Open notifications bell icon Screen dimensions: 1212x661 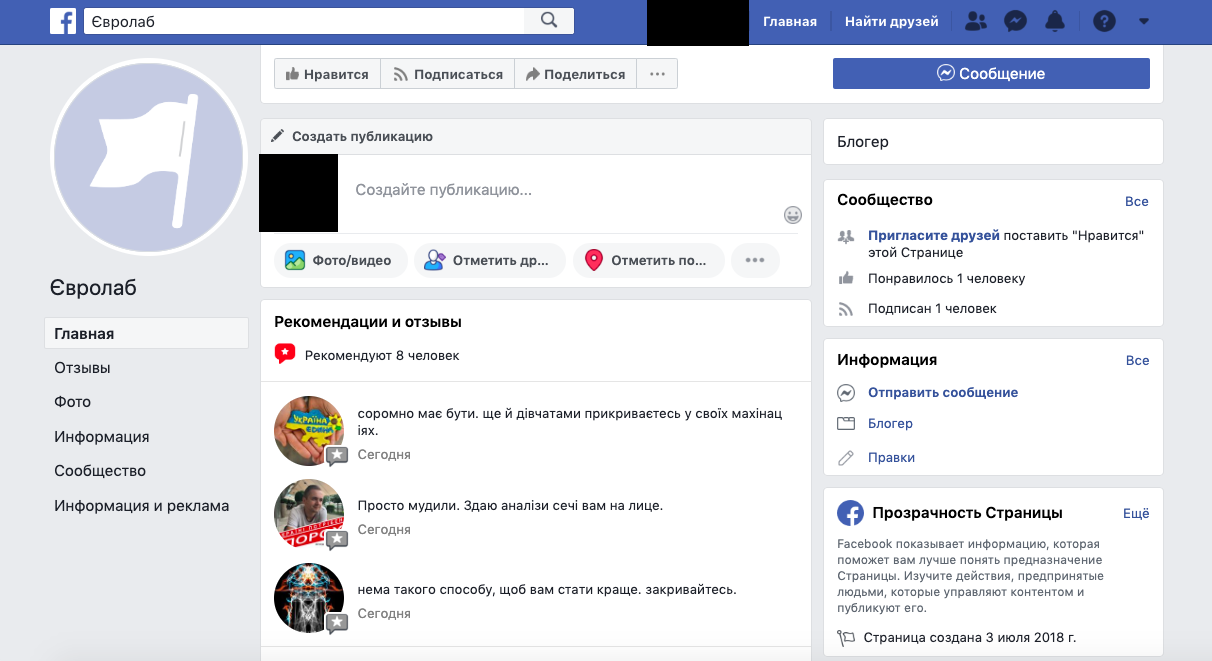coord(1055,21)
